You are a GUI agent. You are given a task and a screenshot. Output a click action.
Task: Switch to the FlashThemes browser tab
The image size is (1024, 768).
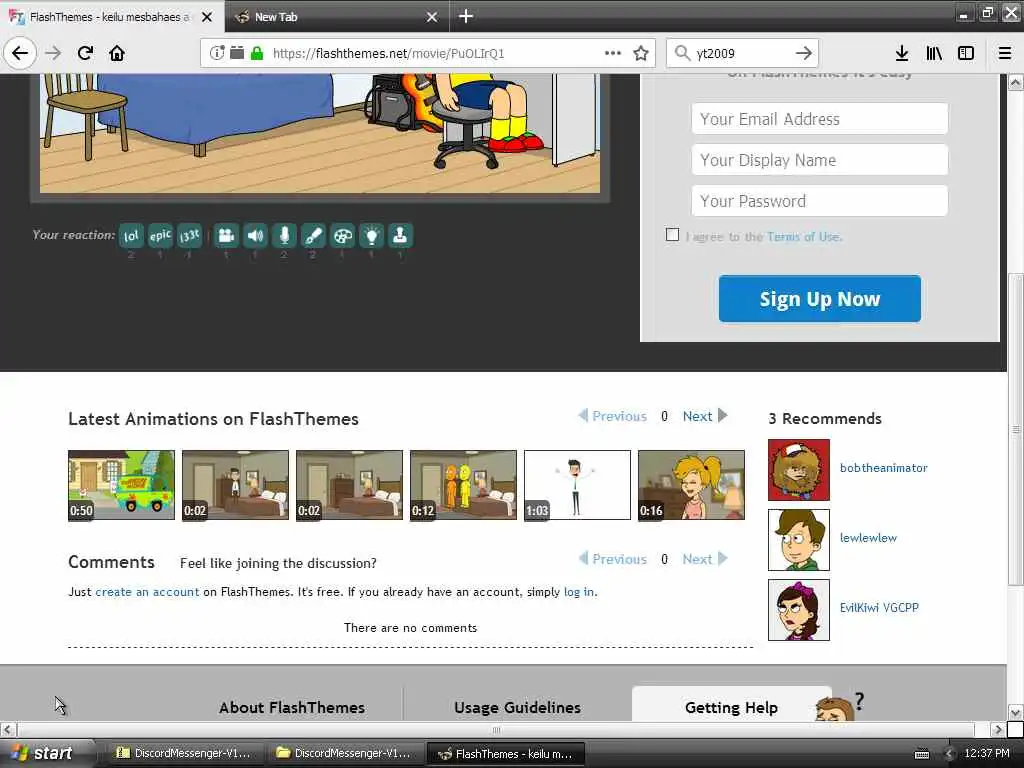(x=110, y=17)
